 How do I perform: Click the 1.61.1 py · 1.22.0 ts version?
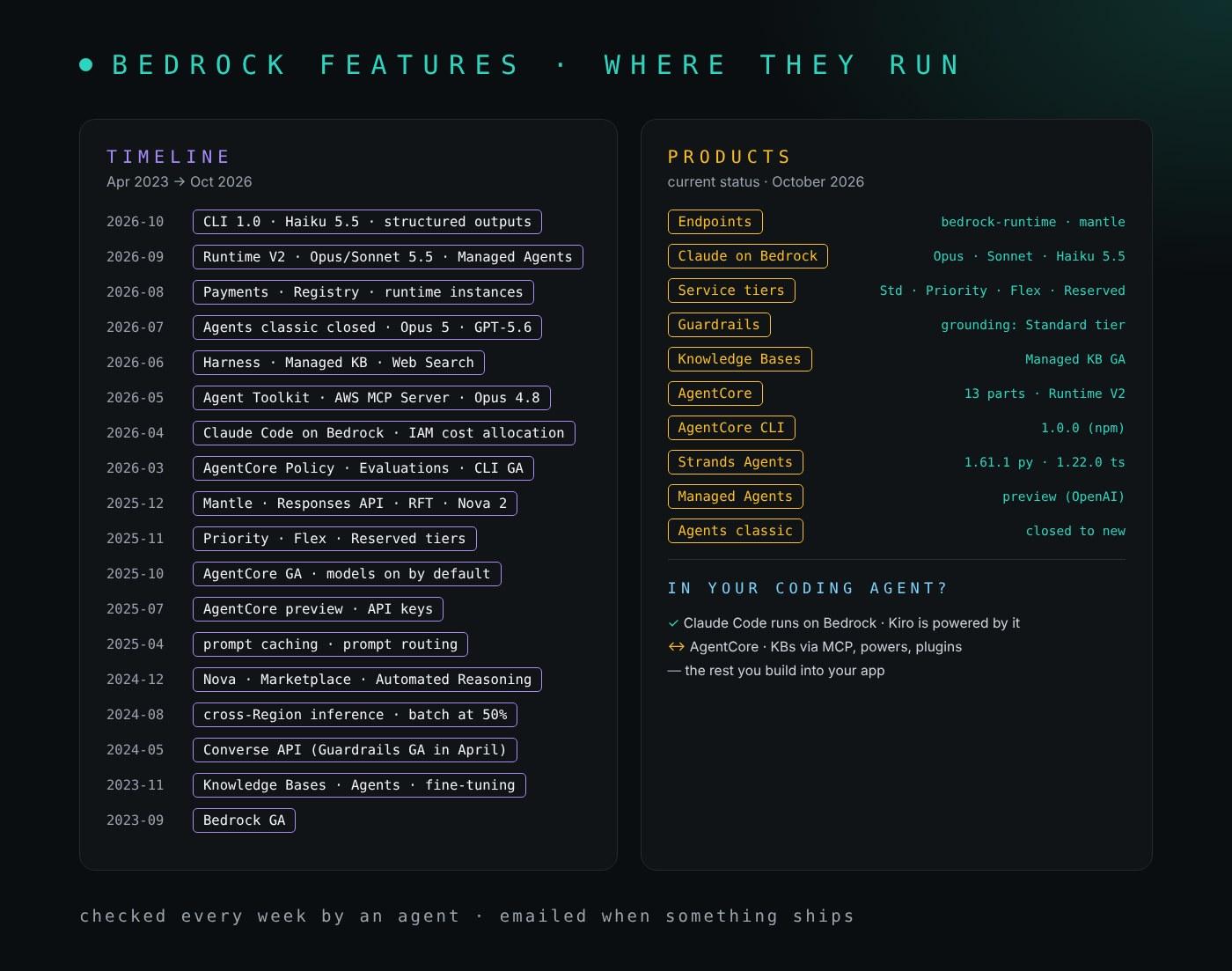[x=1045, y=462]
